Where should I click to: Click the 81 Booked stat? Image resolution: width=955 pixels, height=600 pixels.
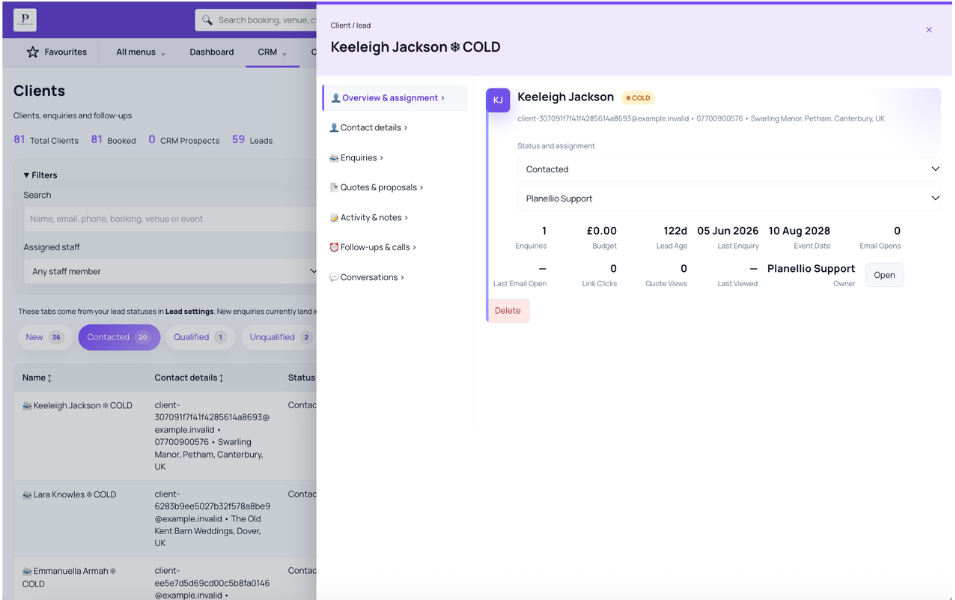coord(113,140)
